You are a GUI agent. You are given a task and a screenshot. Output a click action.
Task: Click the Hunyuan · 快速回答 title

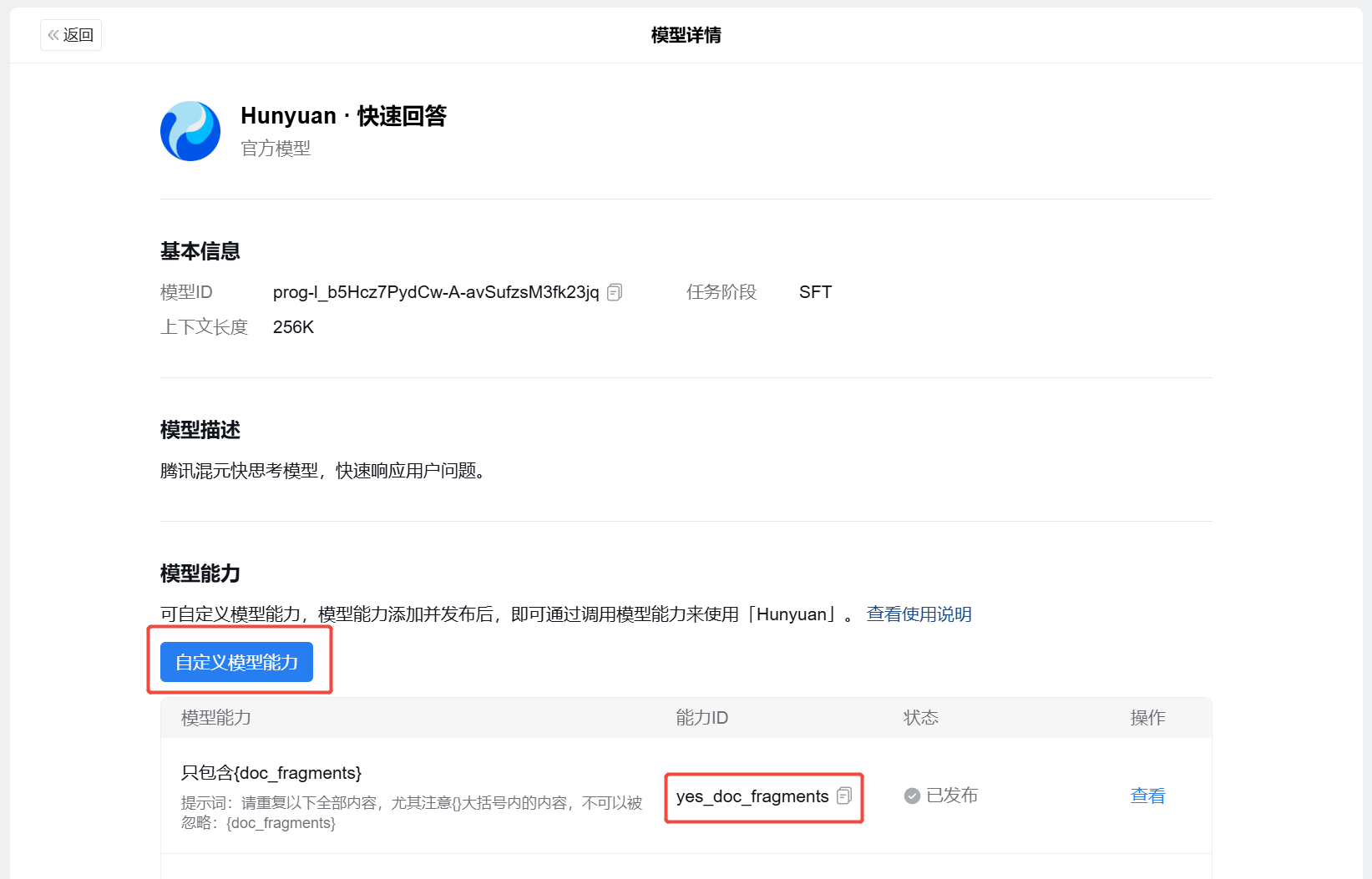tap(343, 116)
